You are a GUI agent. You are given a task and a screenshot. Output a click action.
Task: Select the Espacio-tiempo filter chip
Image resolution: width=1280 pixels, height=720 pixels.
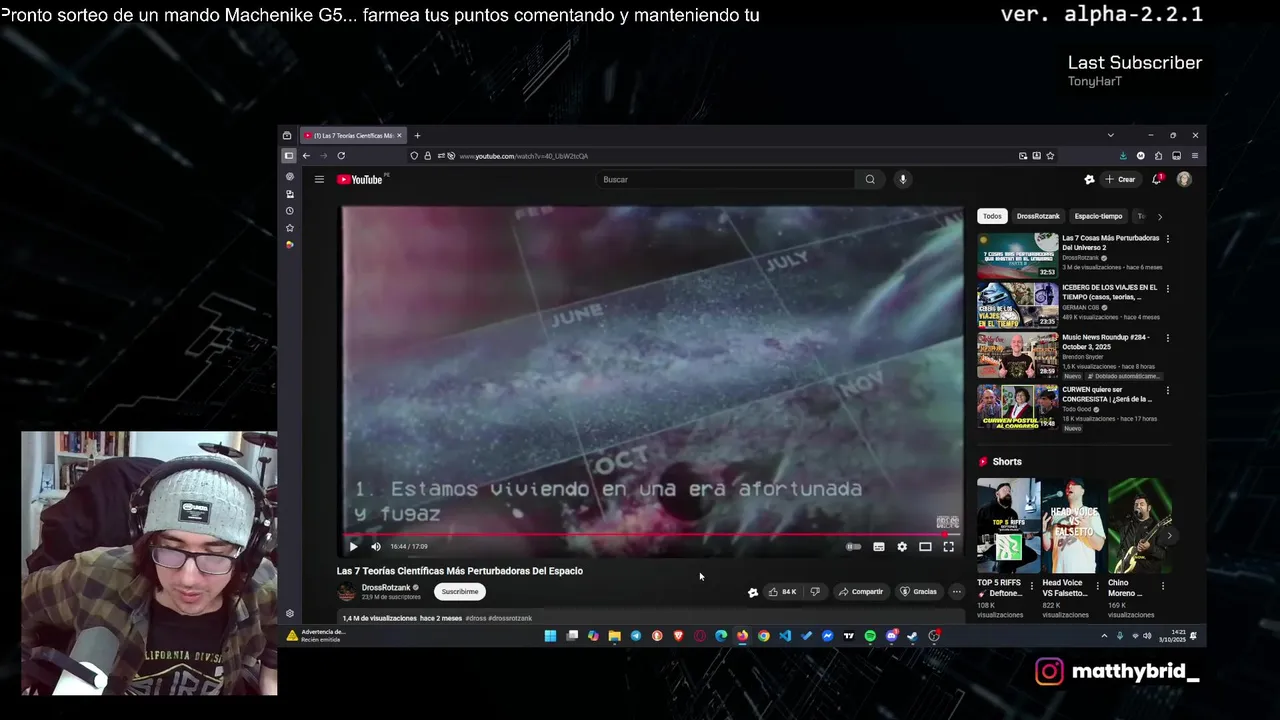pyautogui.click(x=1098, y=216)
